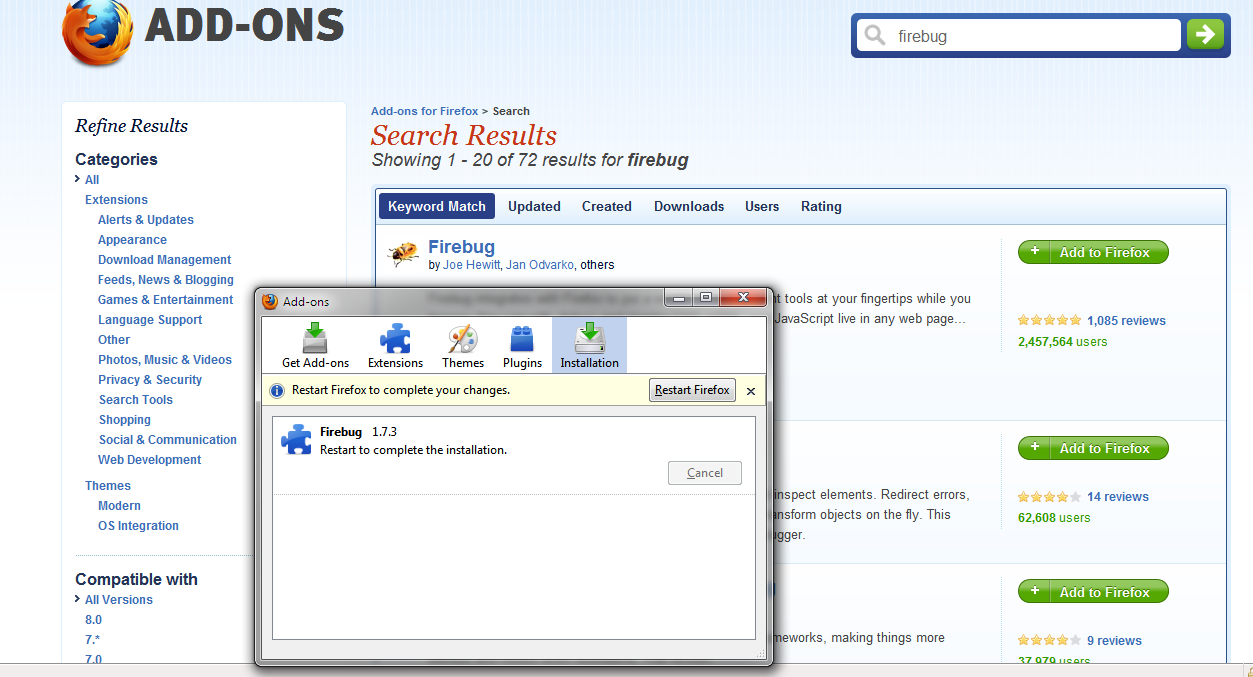
Task: Open the Plugins pane in the Add-ons dialog
Action: click(522, 345)
